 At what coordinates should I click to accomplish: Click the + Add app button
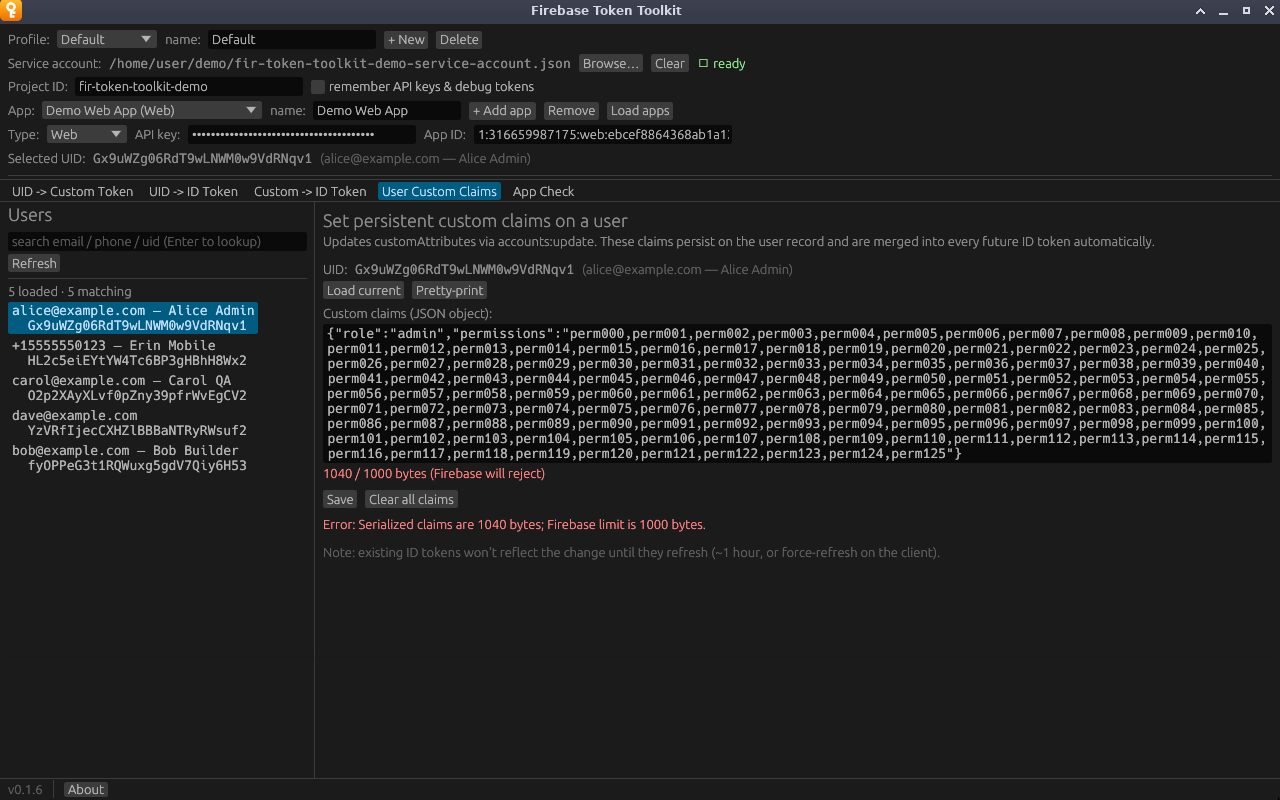(x=502, y=110)
